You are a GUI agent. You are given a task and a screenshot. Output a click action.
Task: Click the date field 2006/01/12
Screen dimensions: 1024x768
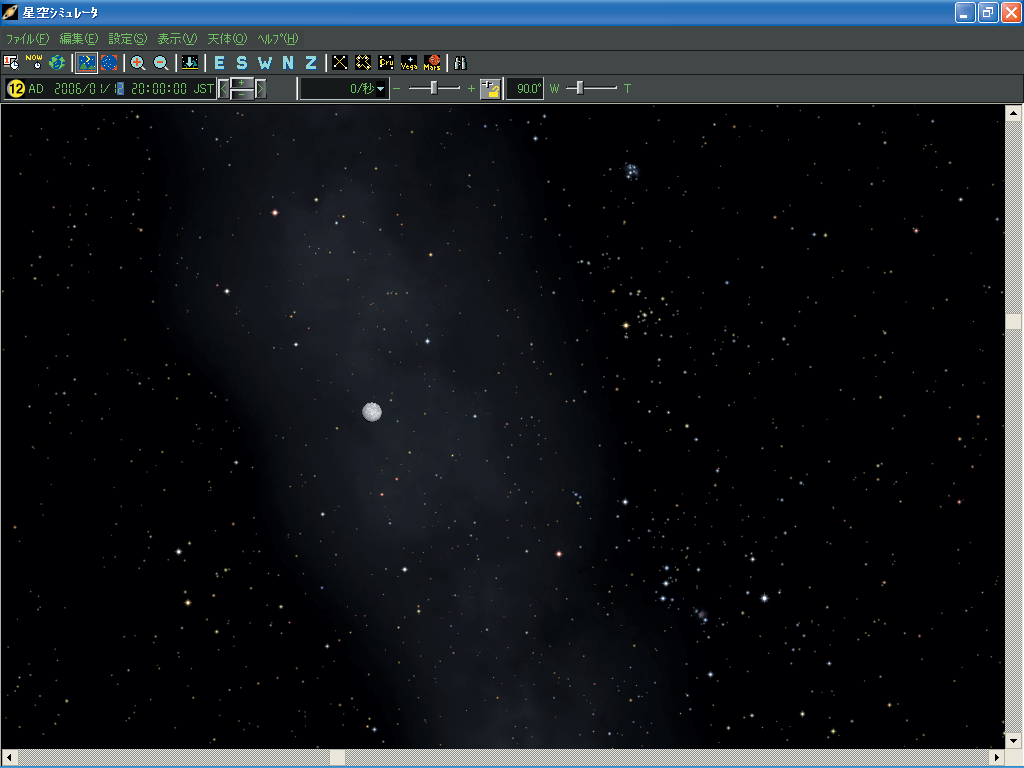pos(89,89)
